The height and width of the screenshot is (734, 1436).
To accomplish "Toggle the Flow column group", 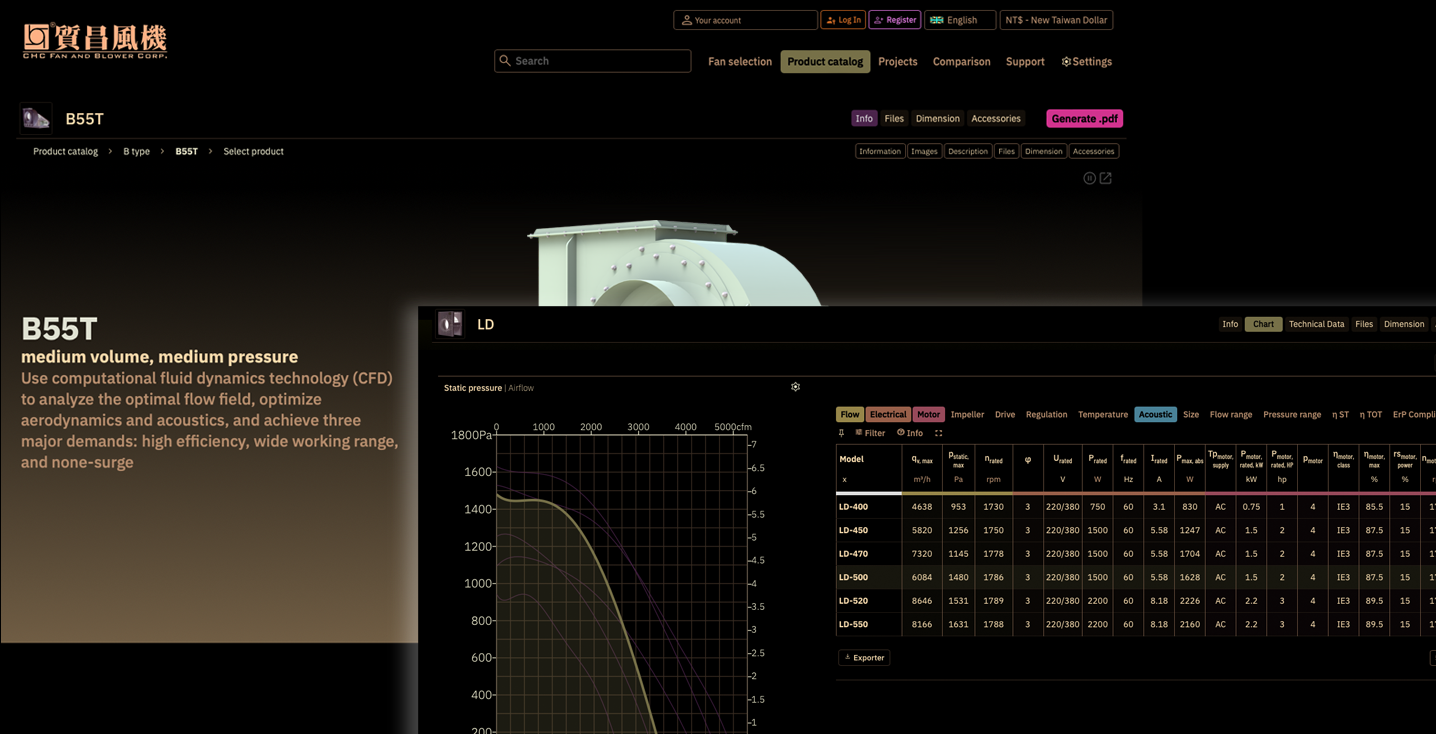I will 850,414.
